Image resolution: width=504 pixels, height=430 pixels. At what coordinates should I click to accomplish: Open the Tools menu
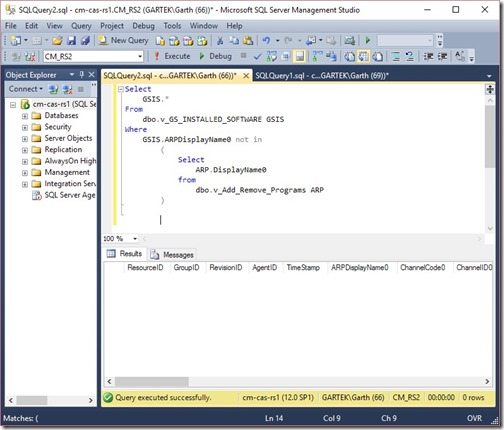[x=172, y=26]
